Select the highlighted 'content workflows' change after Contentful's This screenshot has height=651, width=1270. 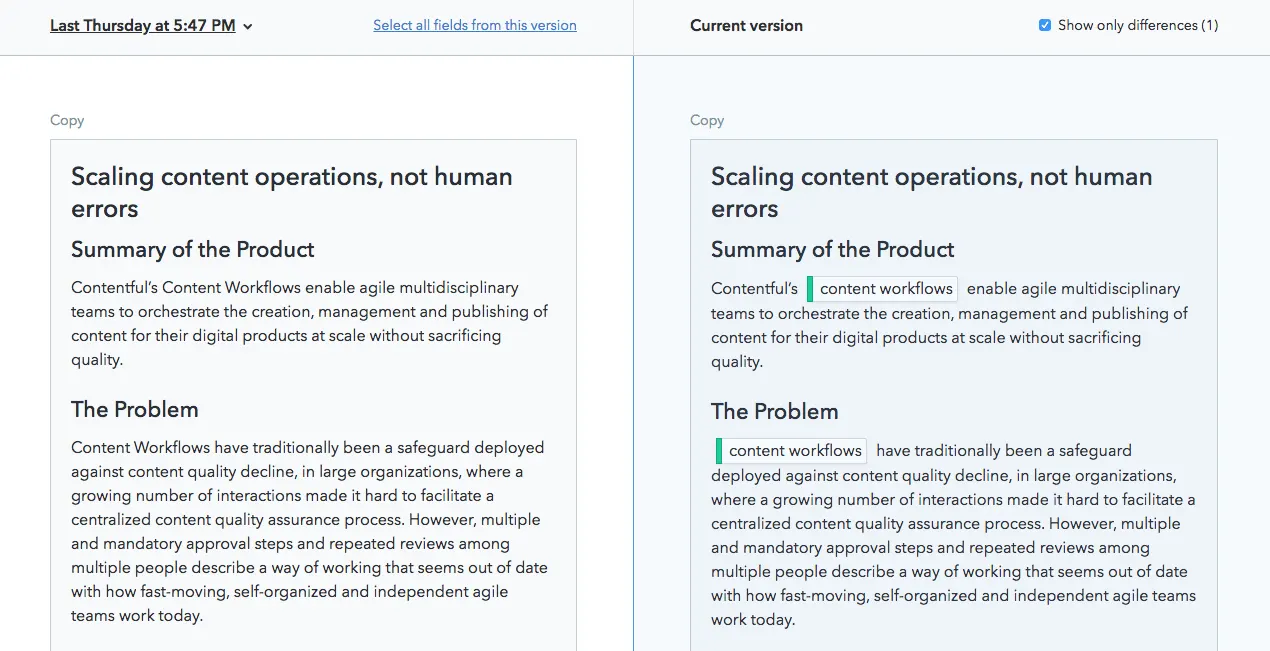(882, 289)
